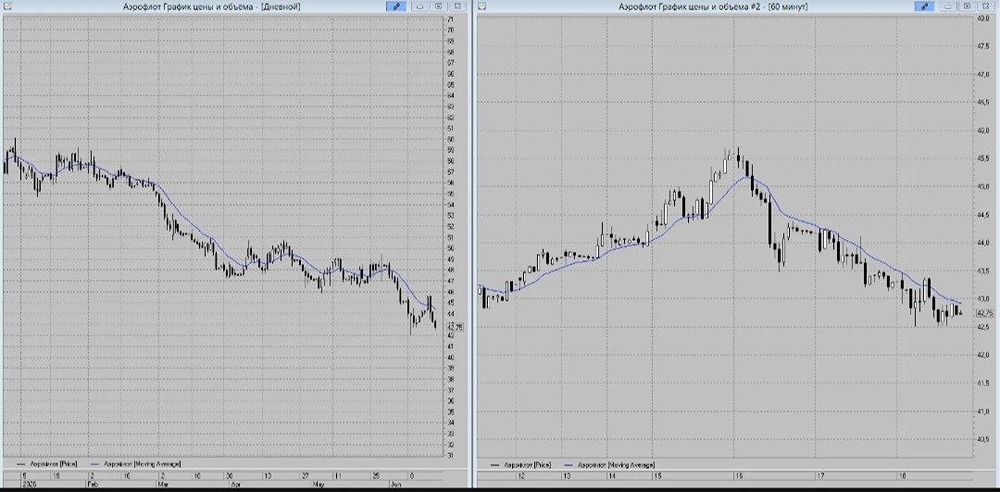Click the 47,0 price level on the 60-minute scale

click(x=983, y=75)
